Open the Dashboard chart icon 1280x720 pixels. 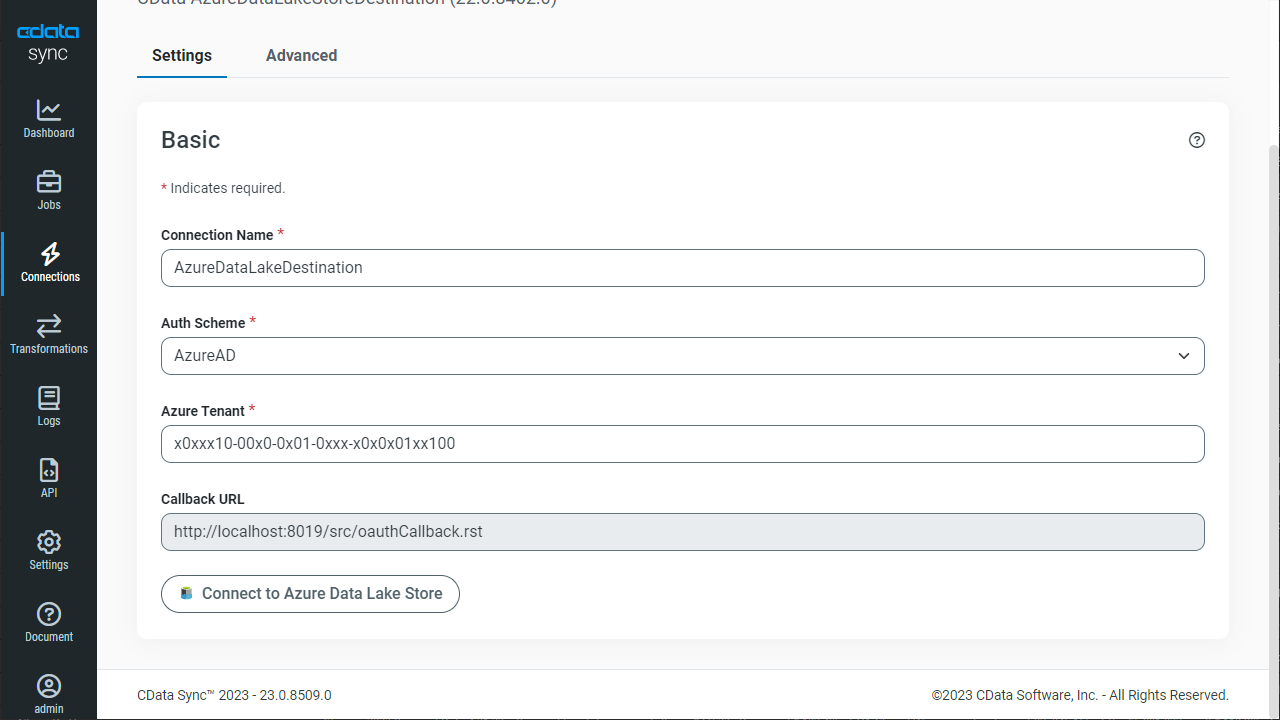[x=48, y=110]
